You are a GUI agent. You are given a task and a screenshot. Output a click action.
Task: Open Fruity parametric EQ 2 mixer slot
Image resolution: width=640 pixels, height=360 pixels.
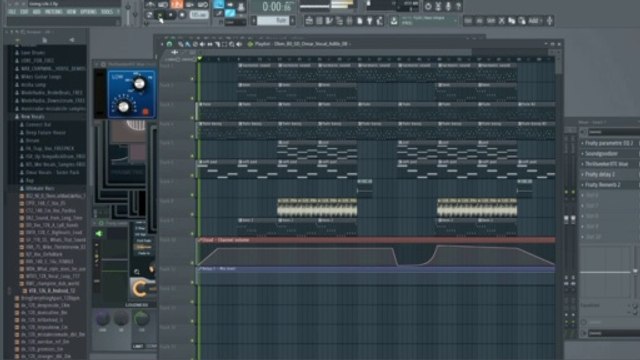609,143
